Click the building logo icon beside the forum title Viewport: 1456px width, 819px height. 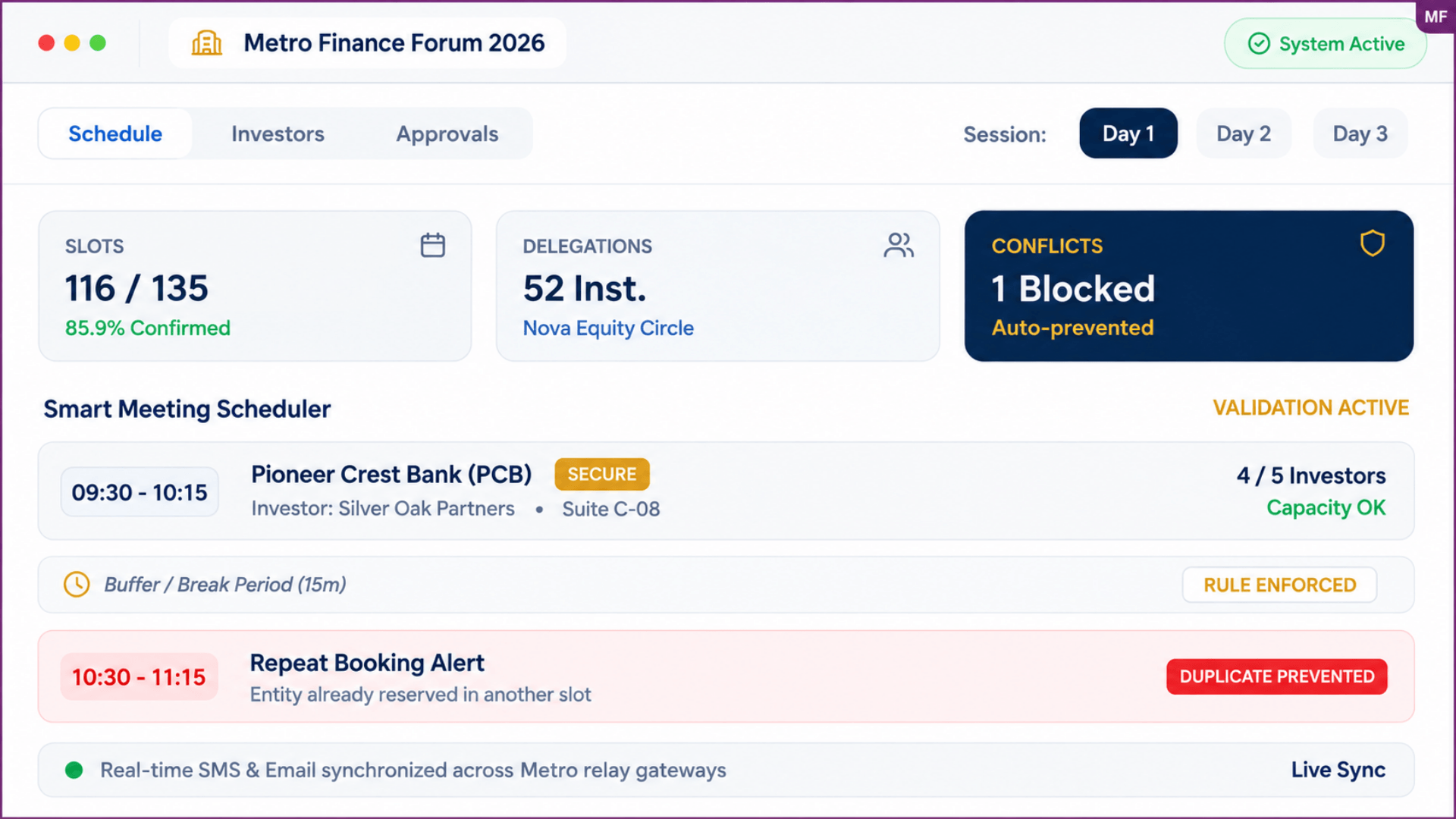(x=206, y=43)
